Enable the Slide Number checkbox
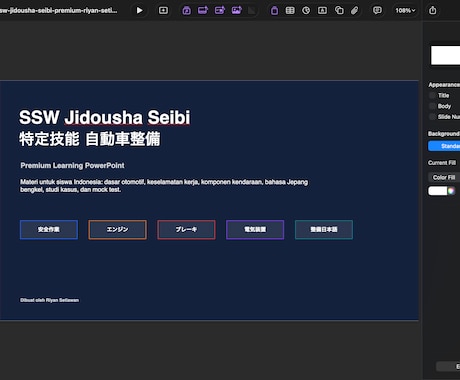Image resolution: width=460 pixels, height=380 pixels. pos(433,117)
